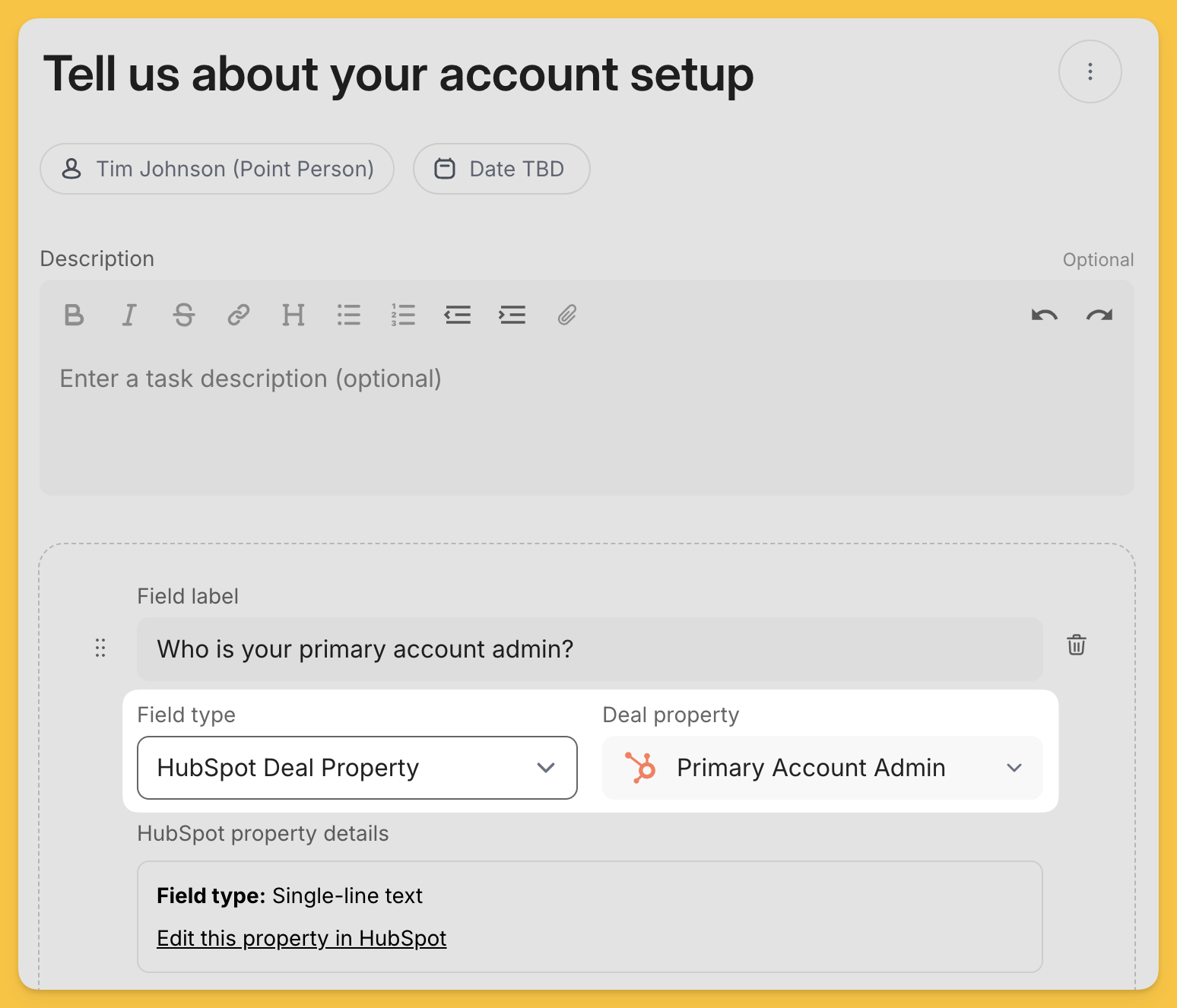The image size is (1177, 1008).
Task: Toggle strikethrough text formatting
Action: (x=184, y=315)
